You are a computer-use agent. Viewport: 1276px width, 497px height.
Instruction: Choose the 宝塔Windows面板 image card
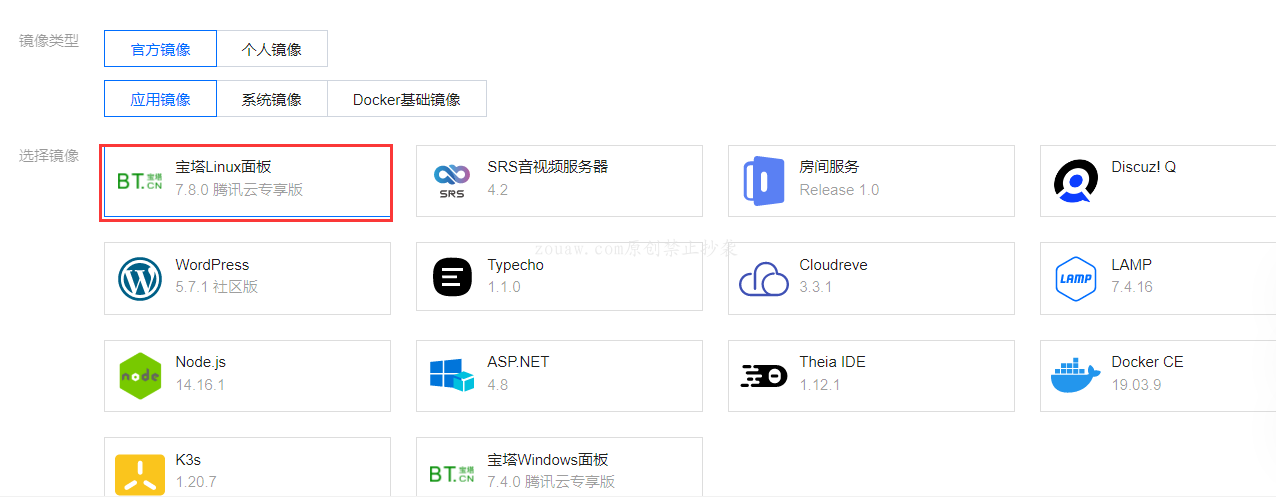point(559,468)
